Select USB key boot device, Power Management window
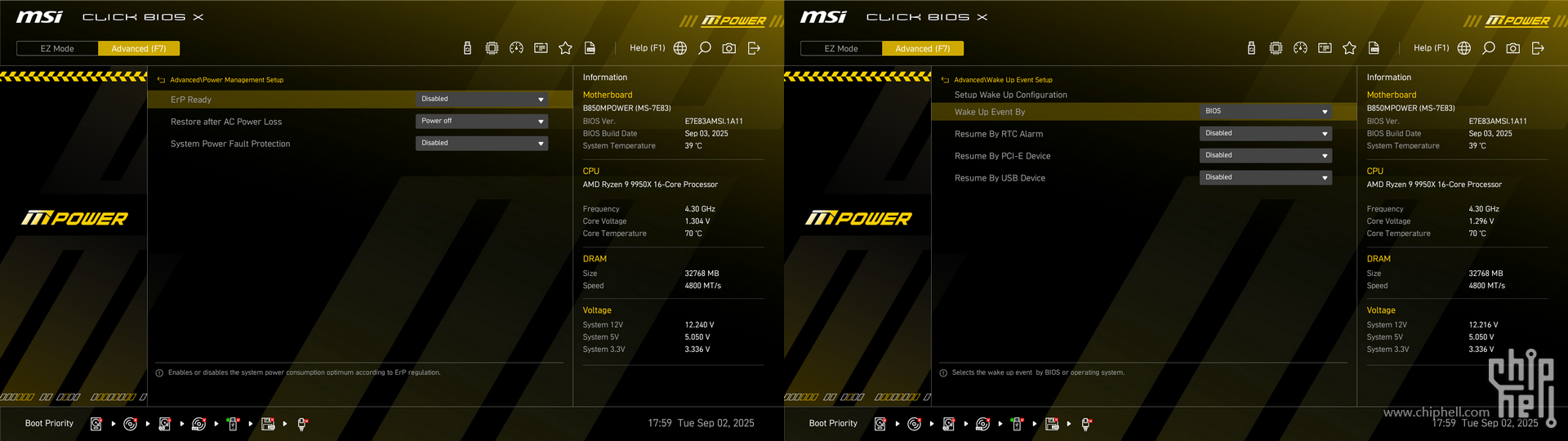 233,424
